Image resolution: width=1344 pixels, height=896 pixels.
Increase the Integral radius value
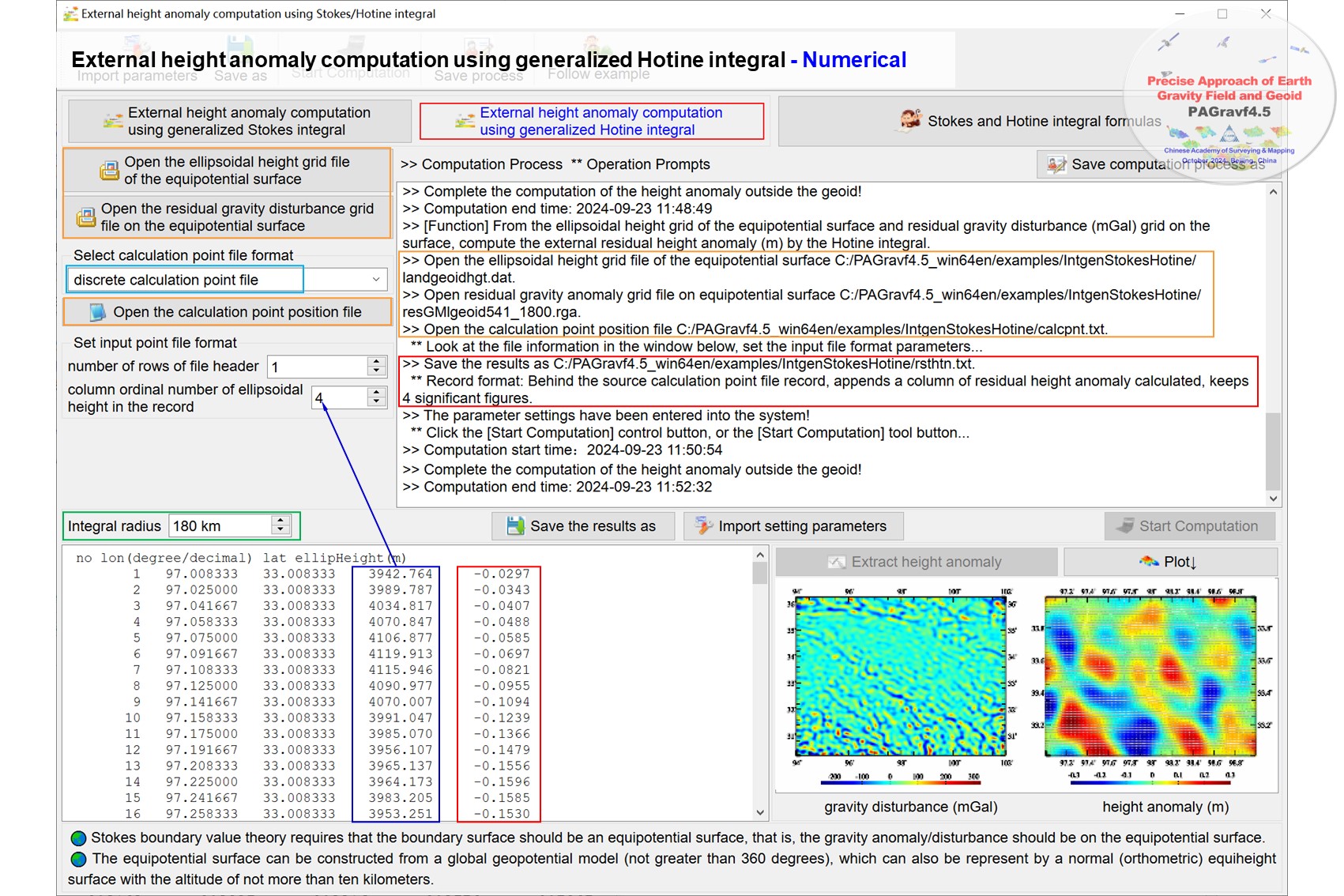tap(280, 521)
